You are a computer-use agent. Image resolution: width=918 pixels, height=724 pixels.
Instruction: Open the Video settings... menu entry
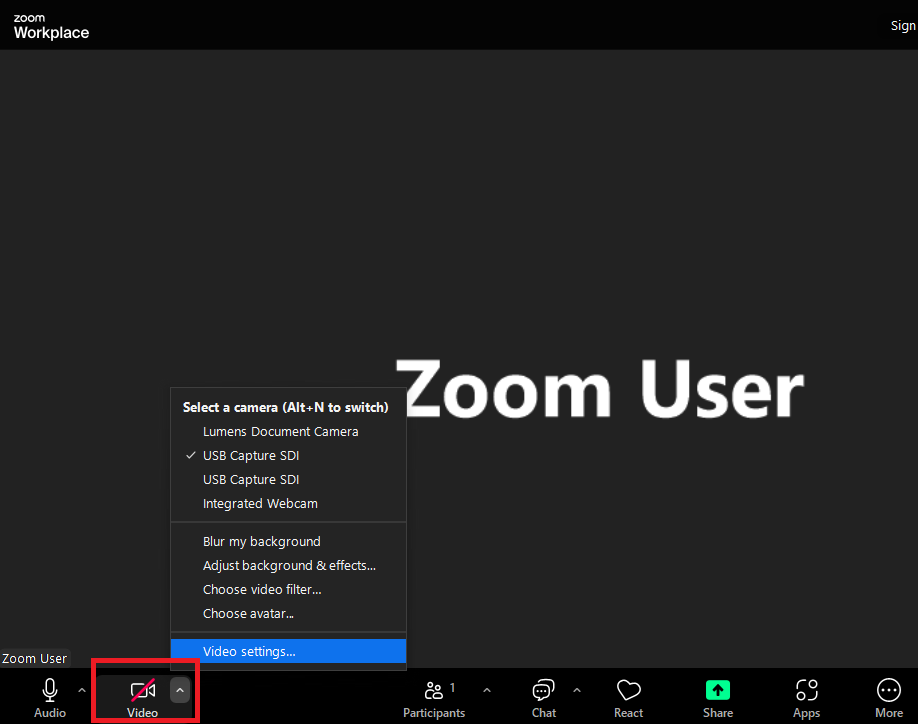(x=249, y=652)
